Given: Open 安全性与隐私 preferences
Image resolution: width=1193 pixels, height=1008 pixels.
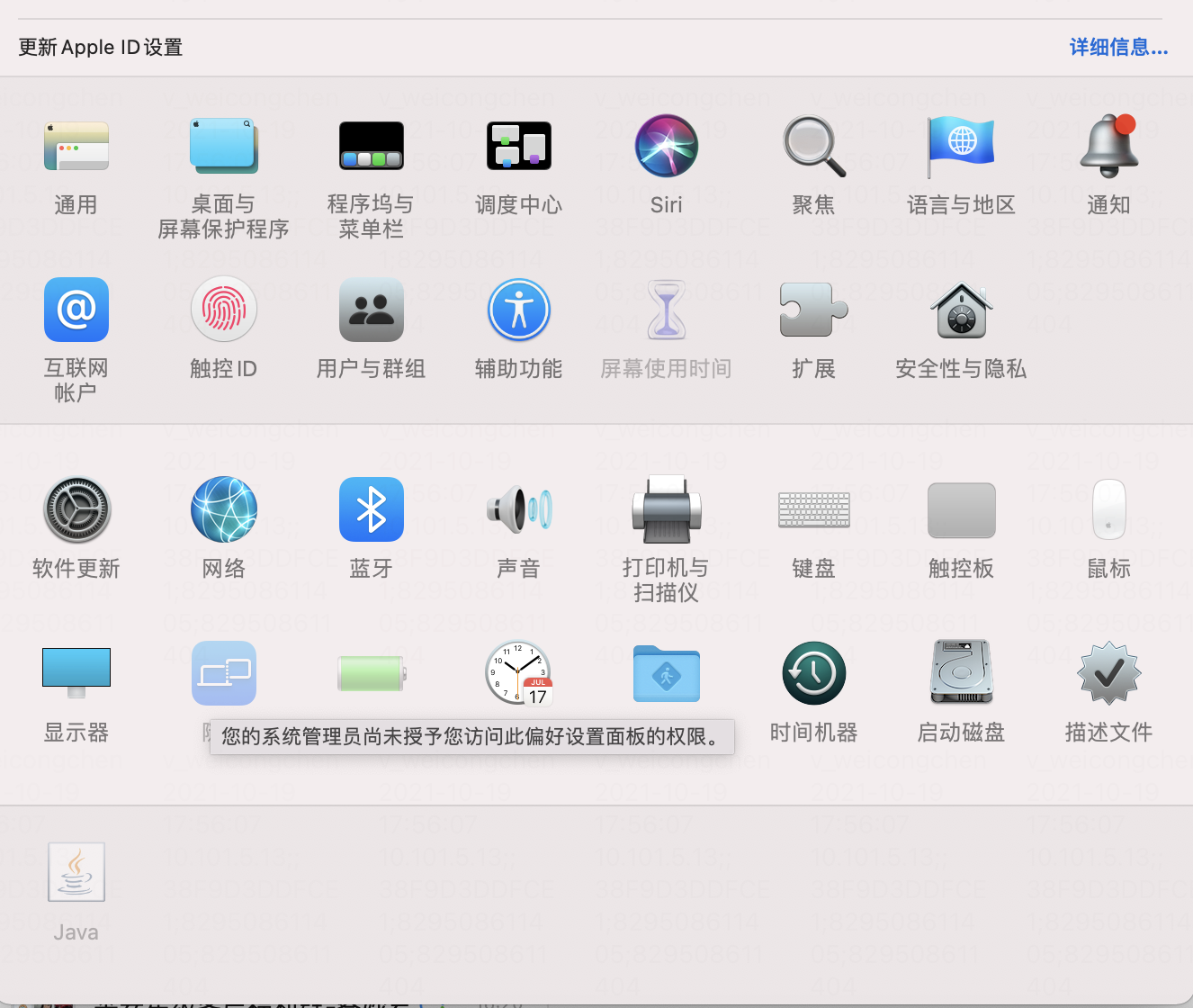Looking at the screenshot, I should pos(961,310).
